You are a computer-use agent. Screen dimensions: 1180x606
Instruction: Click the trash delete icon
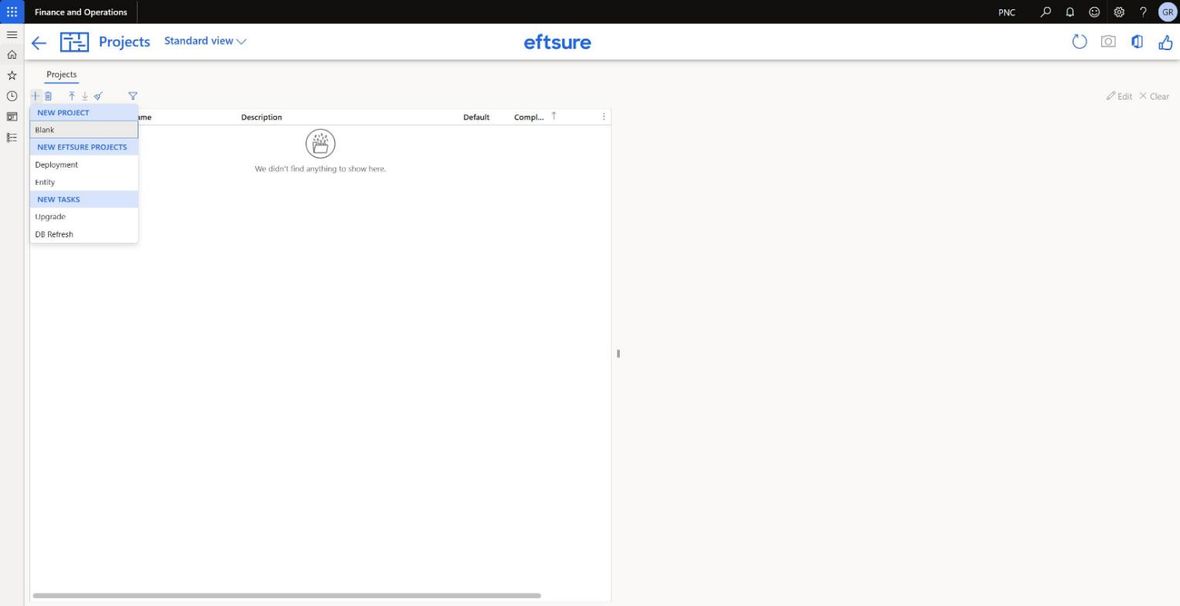48,96
